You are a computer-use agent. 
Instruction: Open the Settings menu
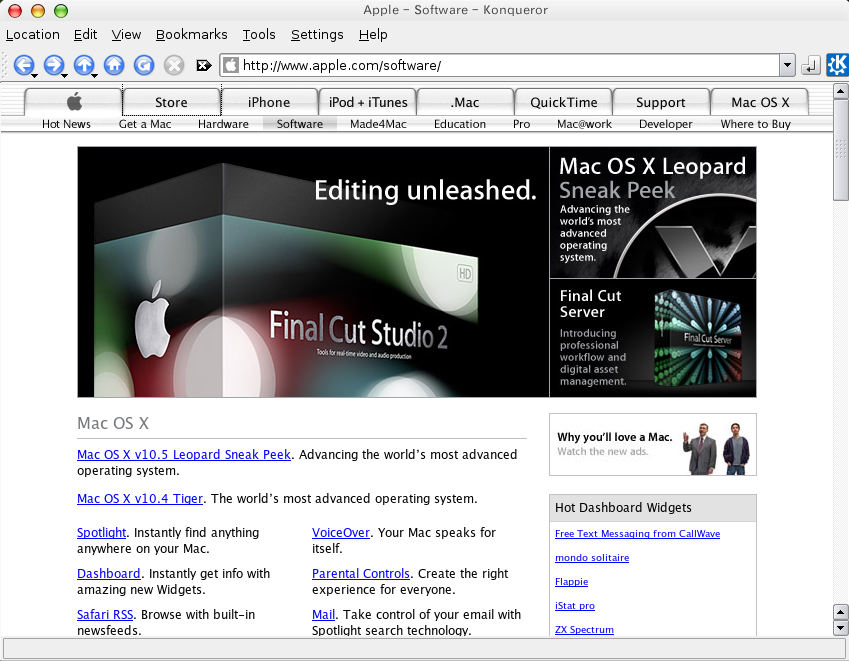[x=317, y=35]
